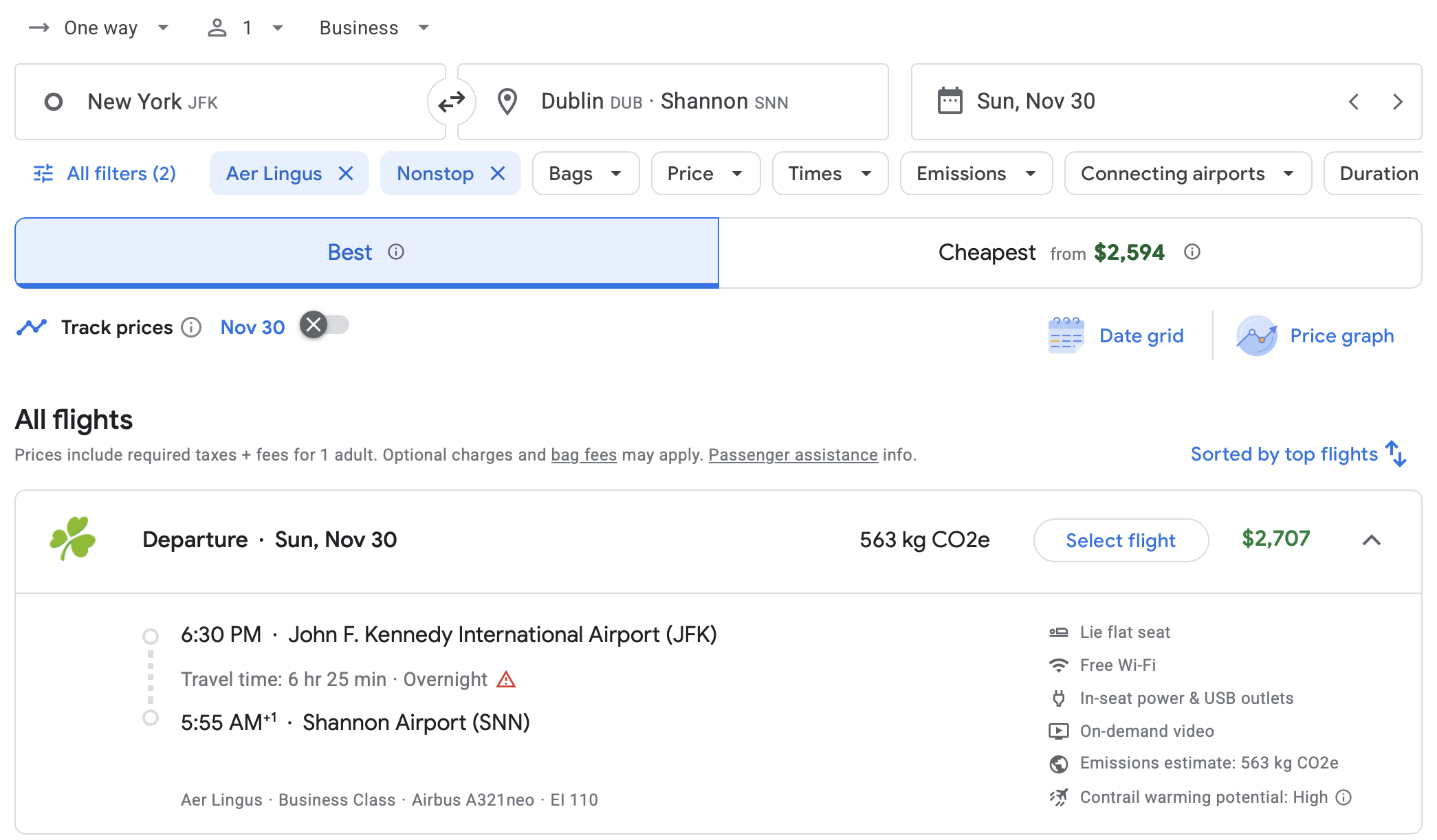
Task: Open the passenger count dropdown
Action: coord(245,27)
